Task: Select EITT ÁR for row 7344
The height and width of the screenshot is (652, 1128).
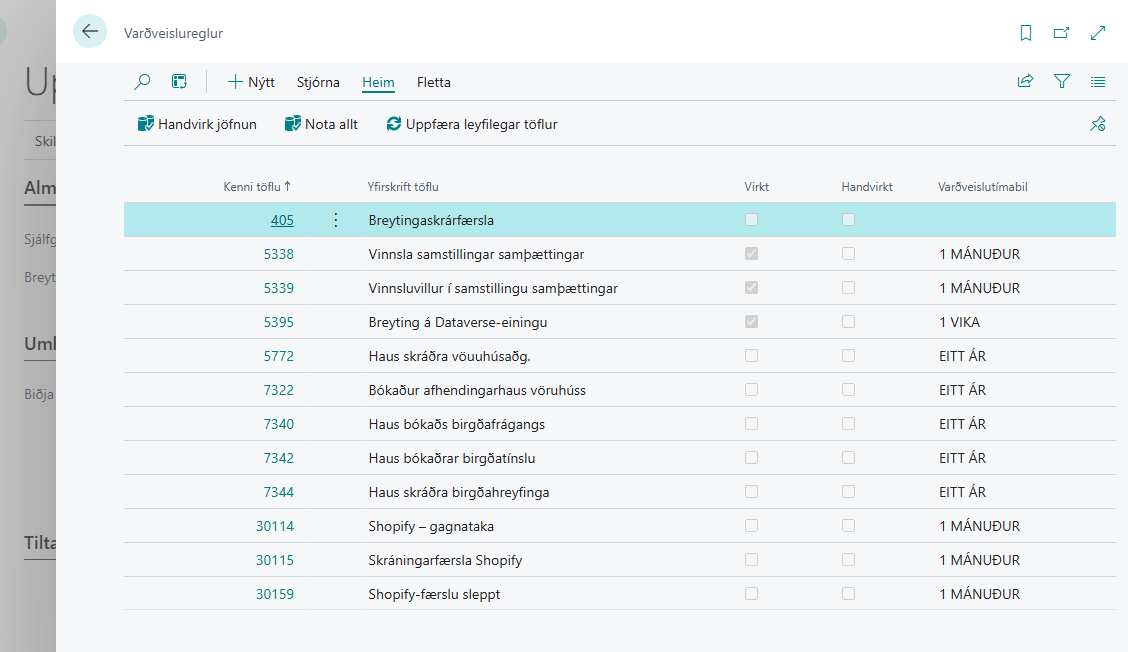Action: click(x=963, y=492)
